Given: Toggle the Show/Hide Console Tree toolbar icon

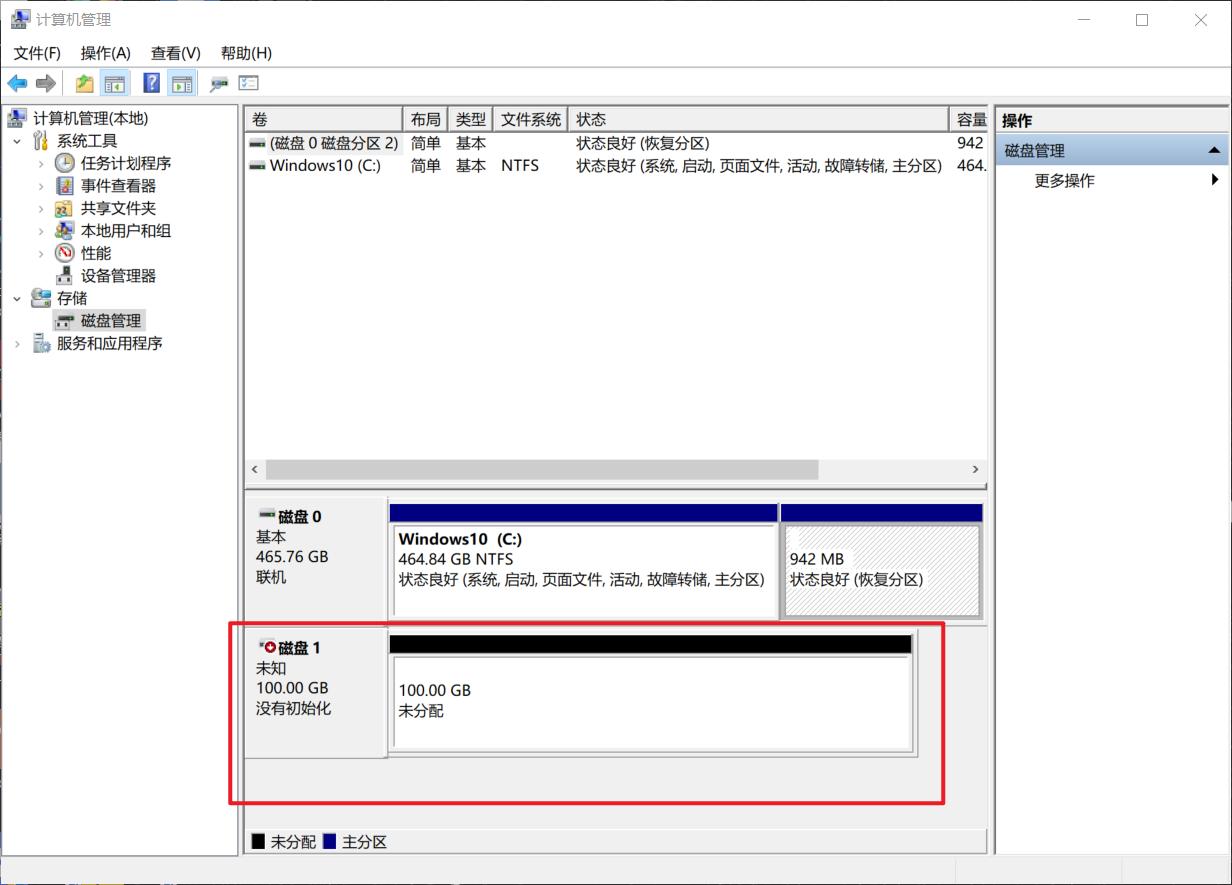Looking at the screenshot, I should click(115, 84).
